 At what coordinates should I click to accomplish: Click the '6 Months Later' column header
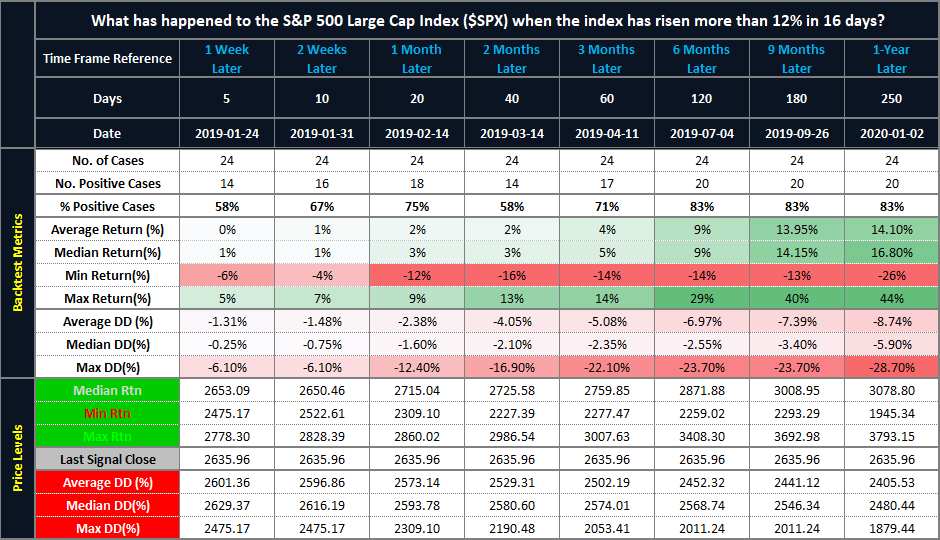[701, 59]
